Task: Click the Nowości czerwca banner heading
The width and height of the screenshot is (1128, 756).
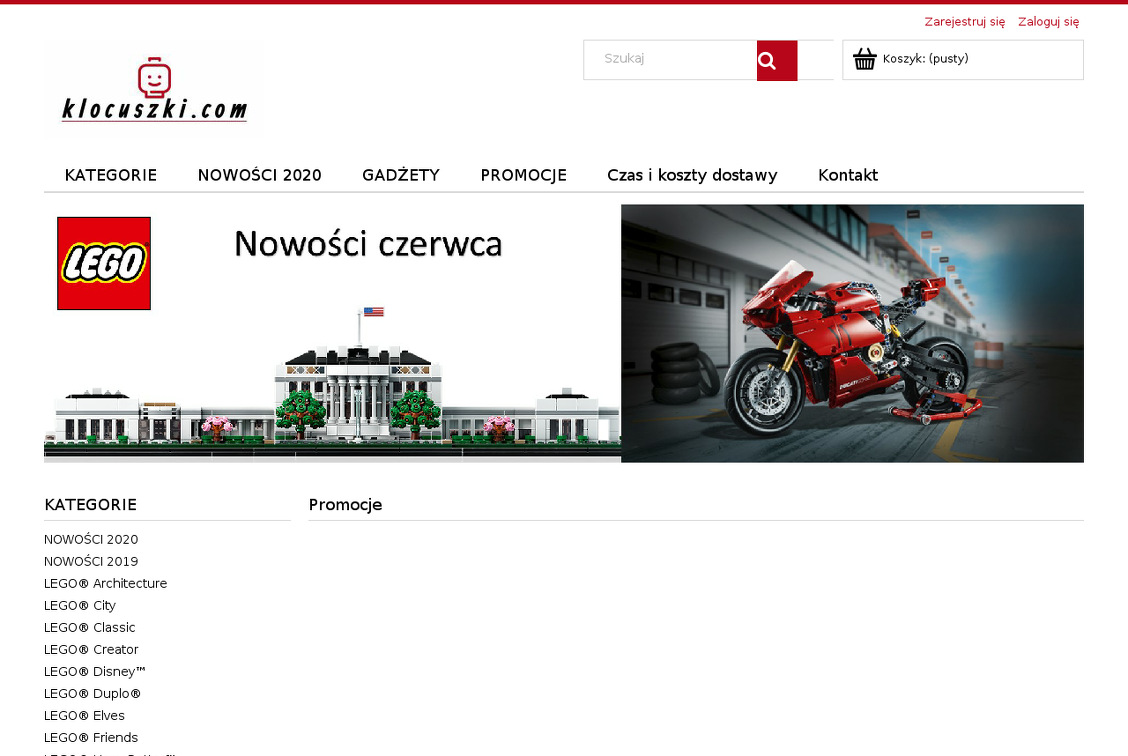Action: pos(368,244)
